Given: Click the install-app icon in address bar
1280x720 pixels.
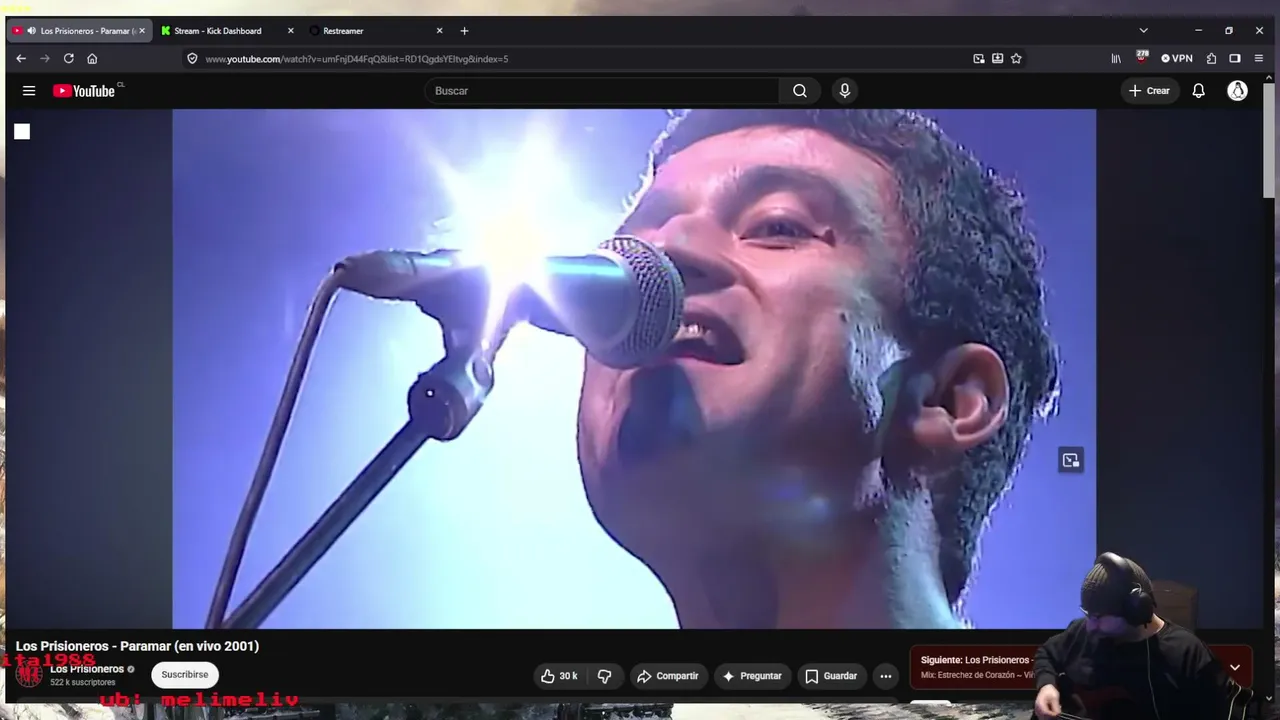Looking at the screenshot, I should pyautogui.click(x=997, y=59).
